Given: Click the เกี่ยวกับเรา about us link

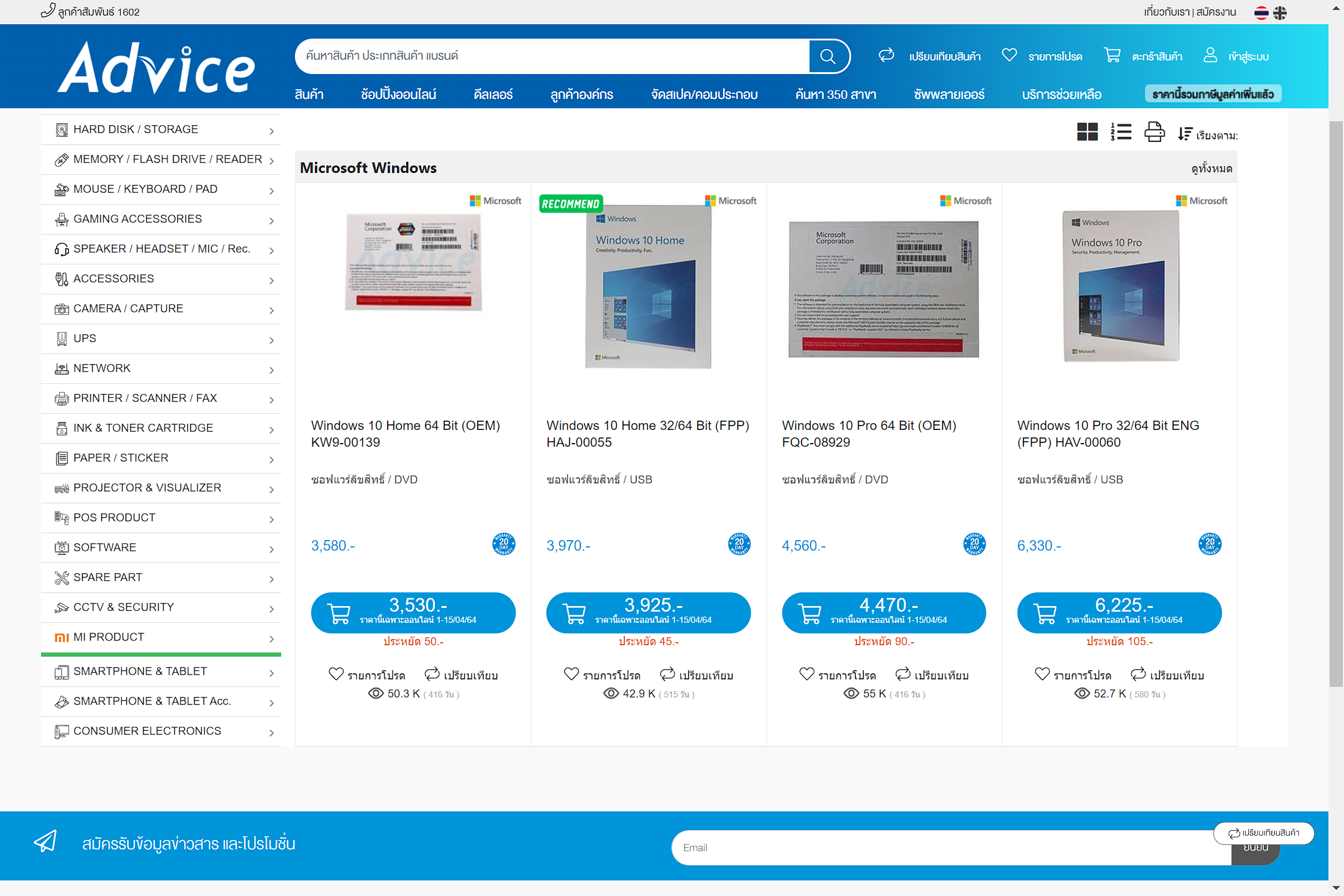Looking at the screenshot, I should (1167, 12).
